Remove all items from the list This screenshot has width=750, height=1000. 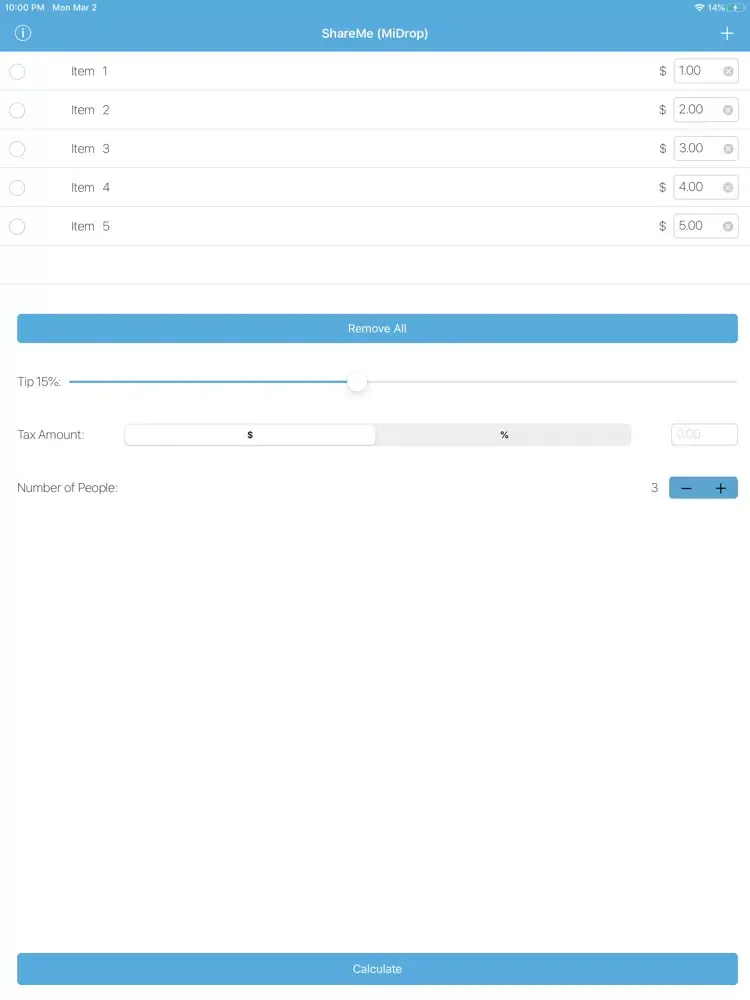(377, 328)
